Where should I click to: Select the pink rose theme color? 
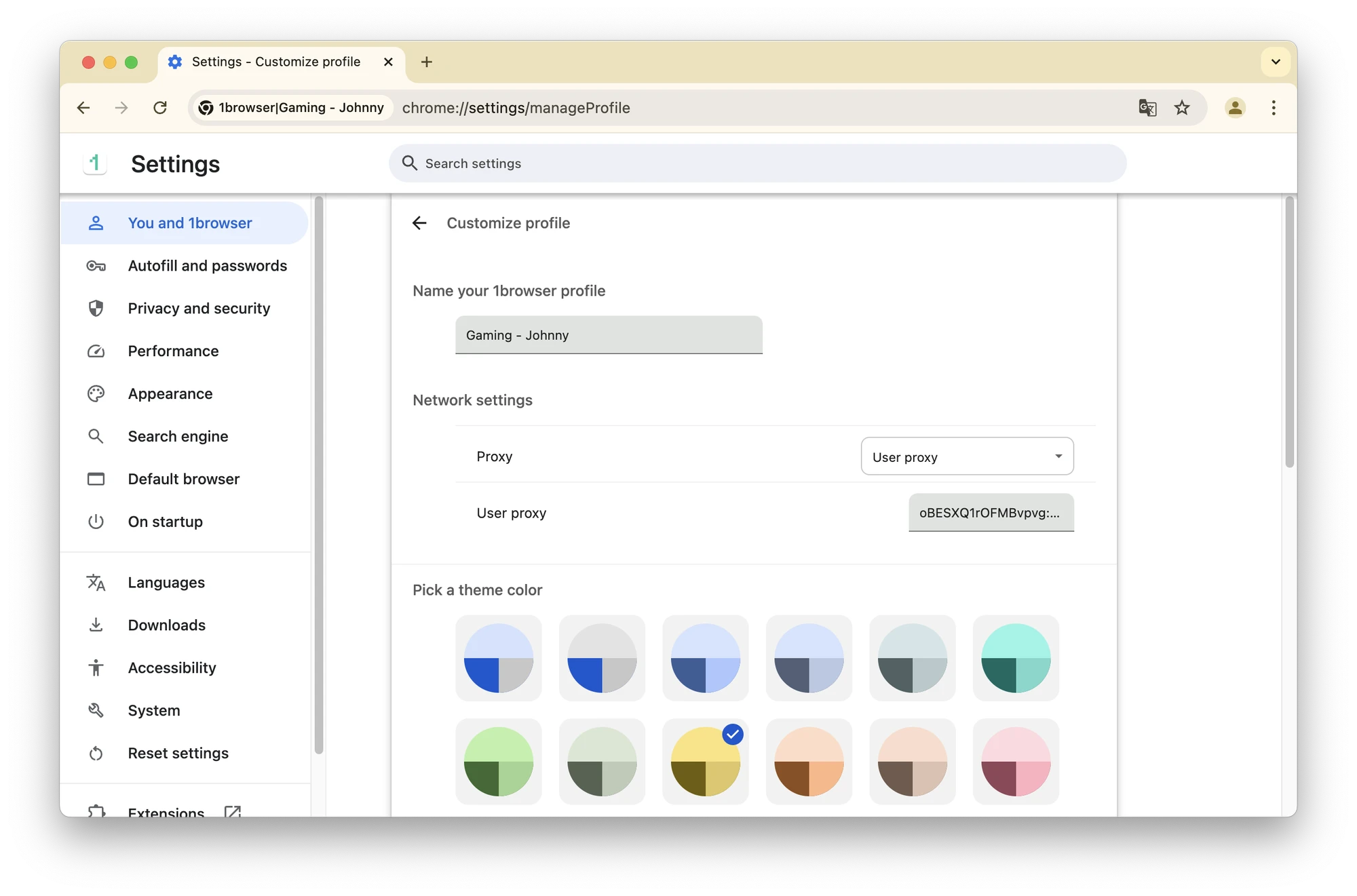click(x=1016, y=762)
